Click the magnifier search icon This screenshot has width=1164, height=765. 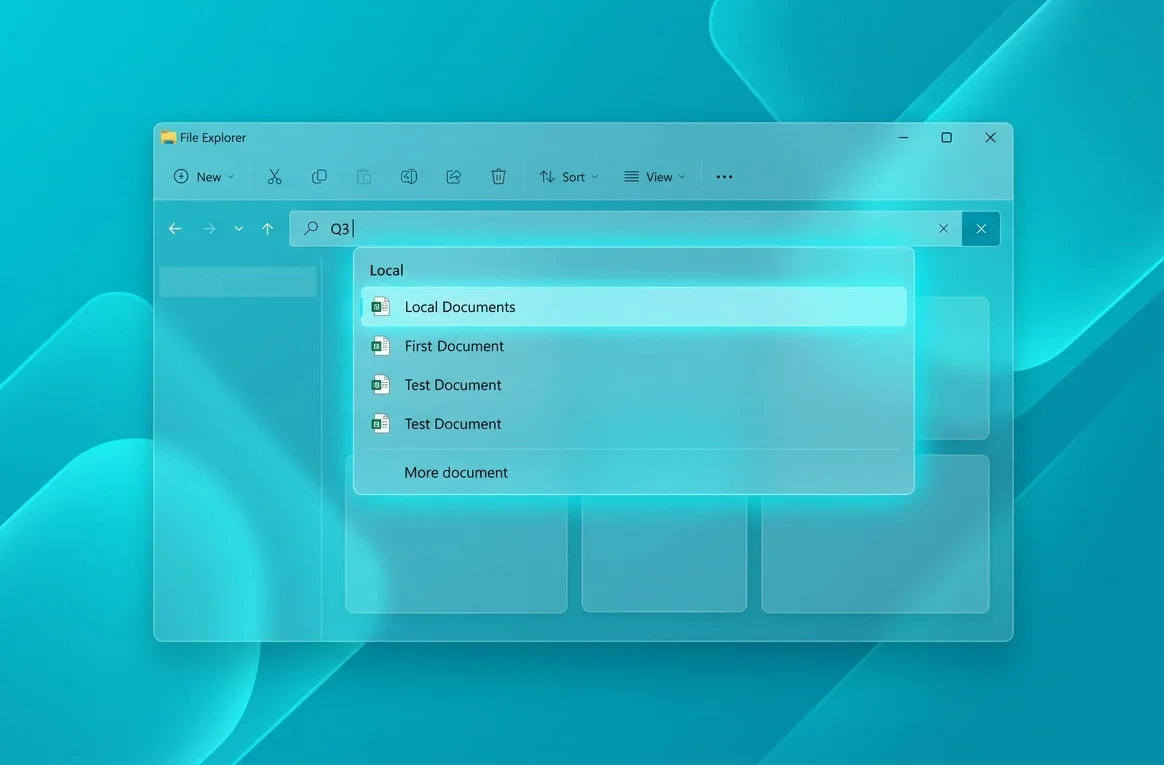[311, 228]
